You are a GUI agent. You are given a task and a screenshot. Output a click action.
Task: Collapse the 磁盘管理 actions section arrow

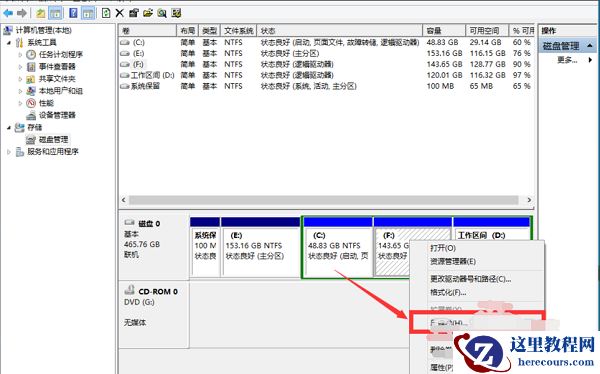coord(590,46)
